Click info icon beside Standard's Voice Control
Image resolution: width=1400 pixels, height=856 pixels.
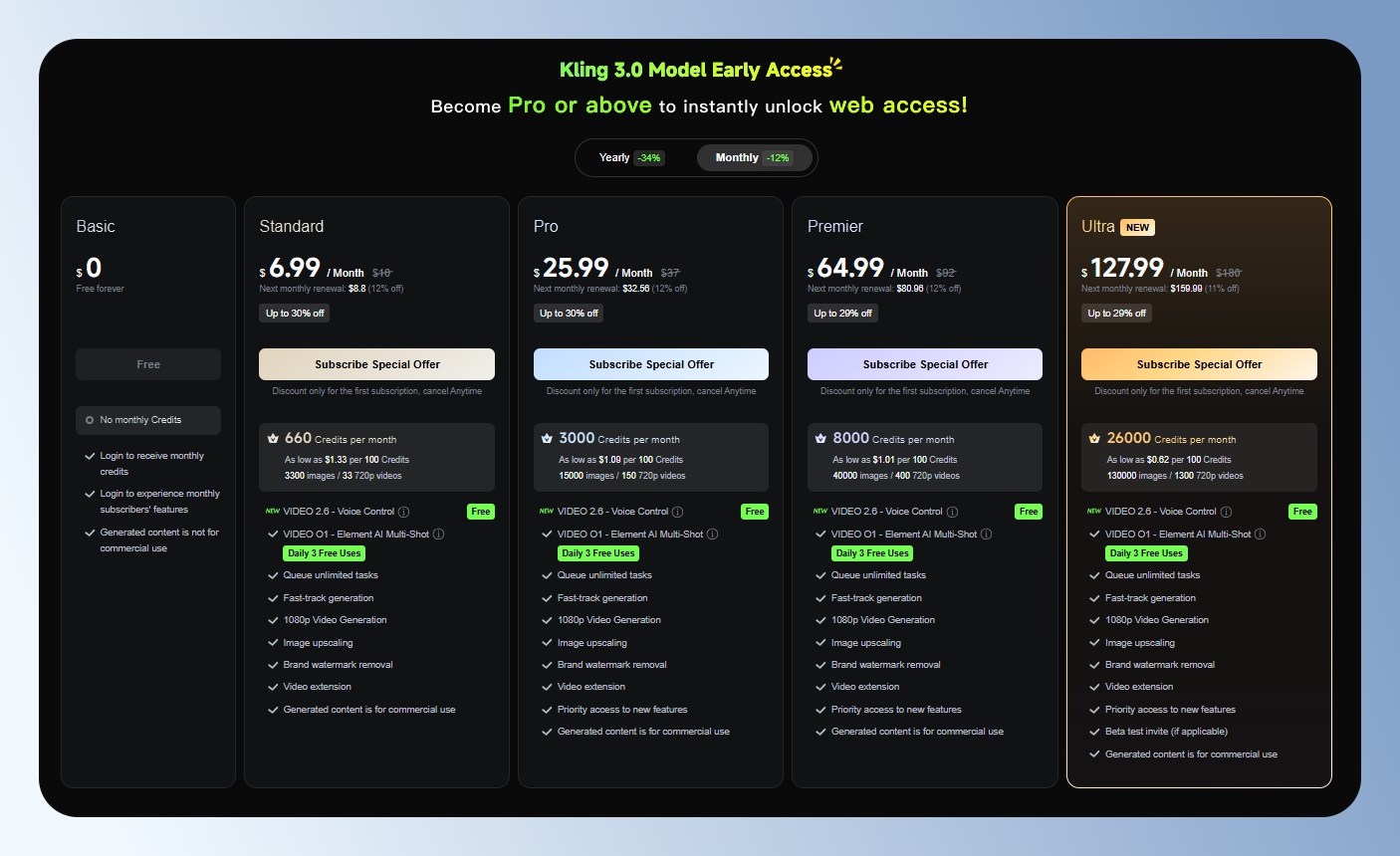tap(404, 512)
